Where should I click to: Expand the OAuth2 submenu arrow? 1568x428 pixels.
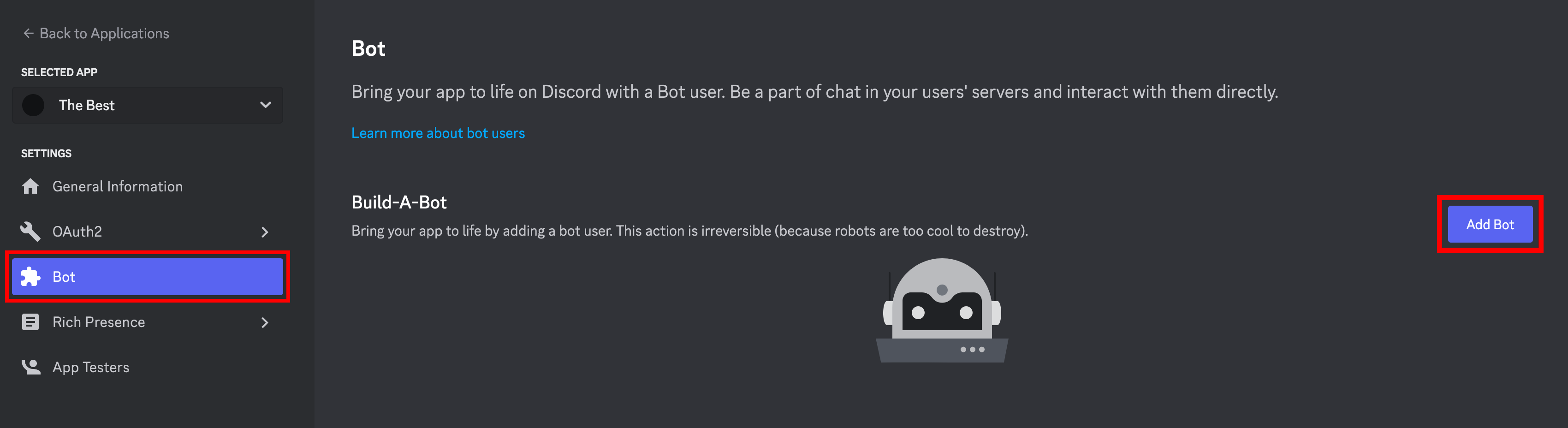click(265, 232)
